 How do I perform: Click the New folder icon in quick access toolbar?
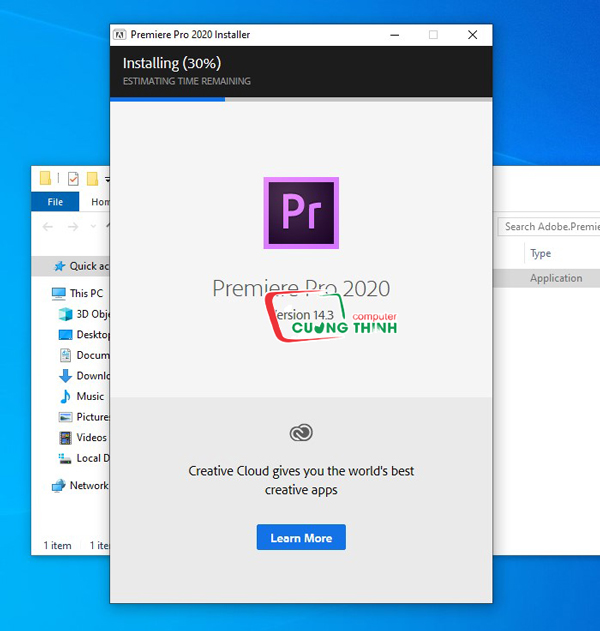(93, 178)
